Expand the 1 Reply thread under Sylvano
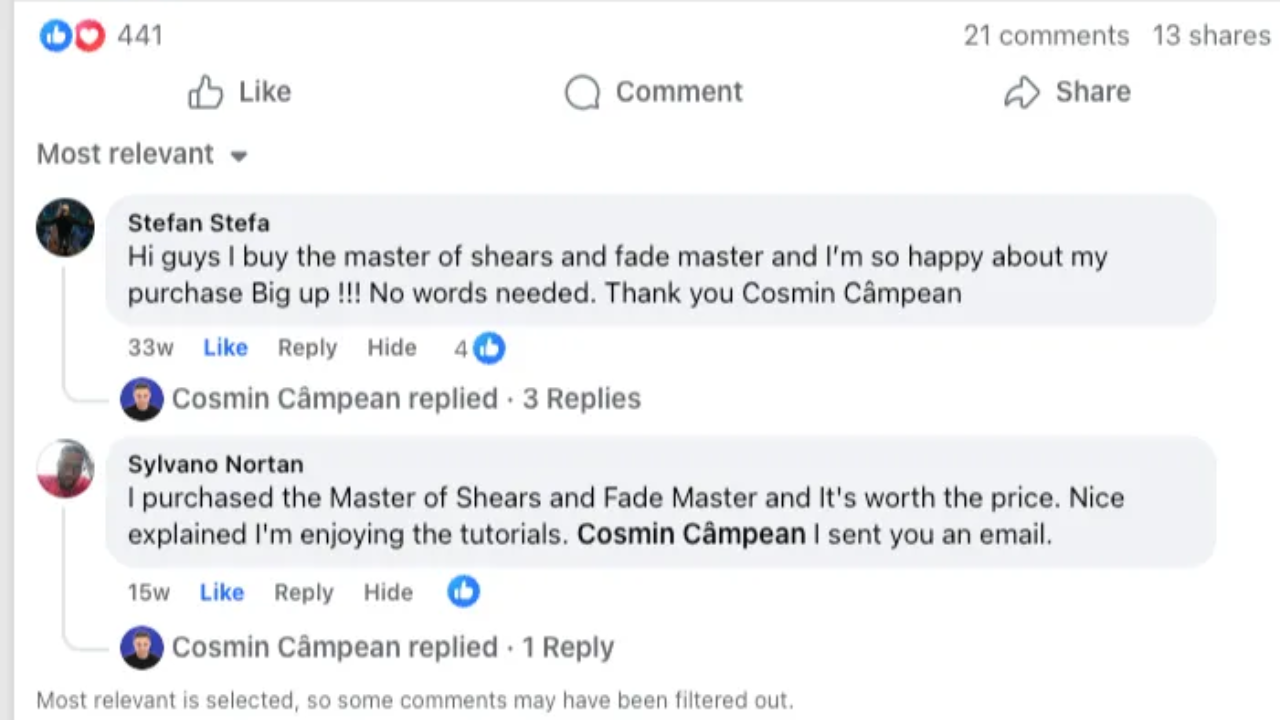Image resolution: width=1280 pixels, height=720 pixels. click(x=567, y=647)
